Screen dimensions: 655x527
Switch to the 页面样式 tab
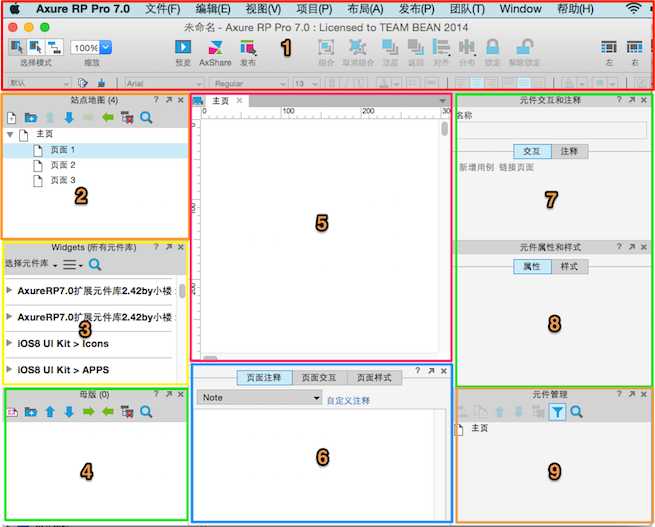coord(374,378)
